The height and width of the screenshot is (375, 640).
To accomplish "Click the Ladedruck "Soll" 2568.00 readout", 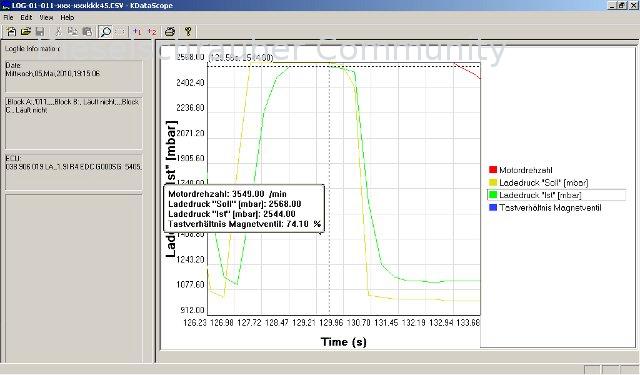I will pyautogui.click(x=235, y=204).
